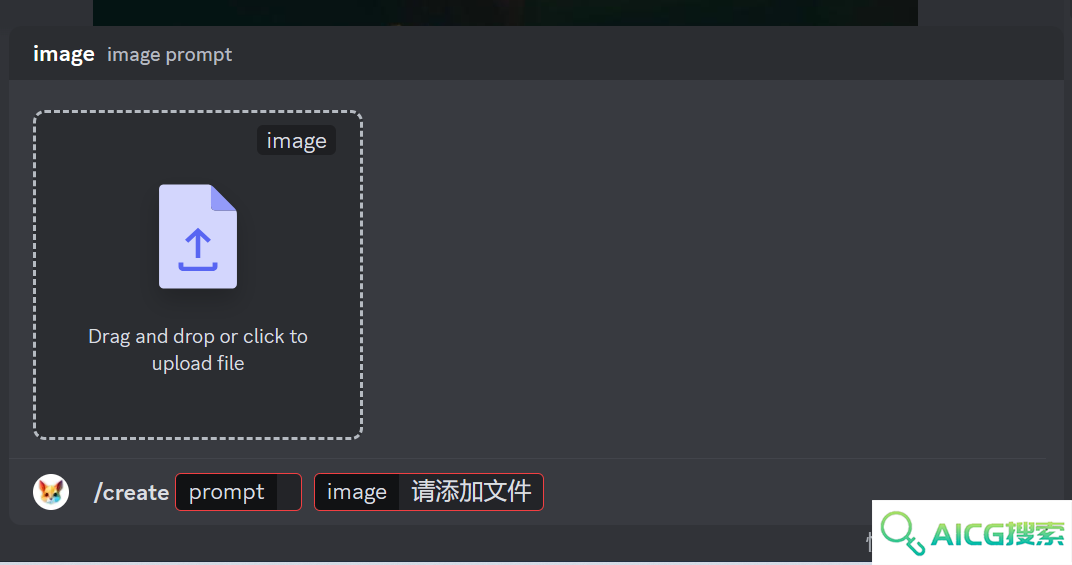This screenshot has width=1072, height=565.
Task: Click Drag and drop or click to upload text
Action: coord(198,350)
